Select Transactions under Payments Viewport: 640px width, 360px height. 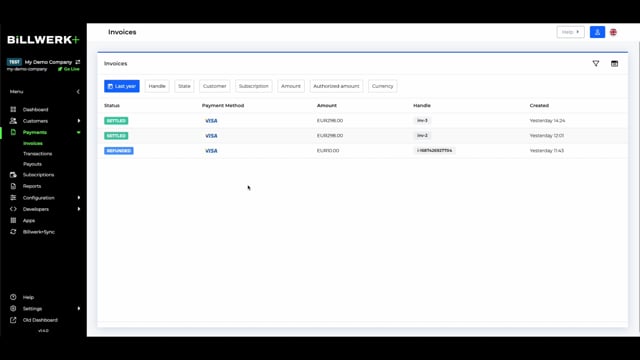[38, 154]
